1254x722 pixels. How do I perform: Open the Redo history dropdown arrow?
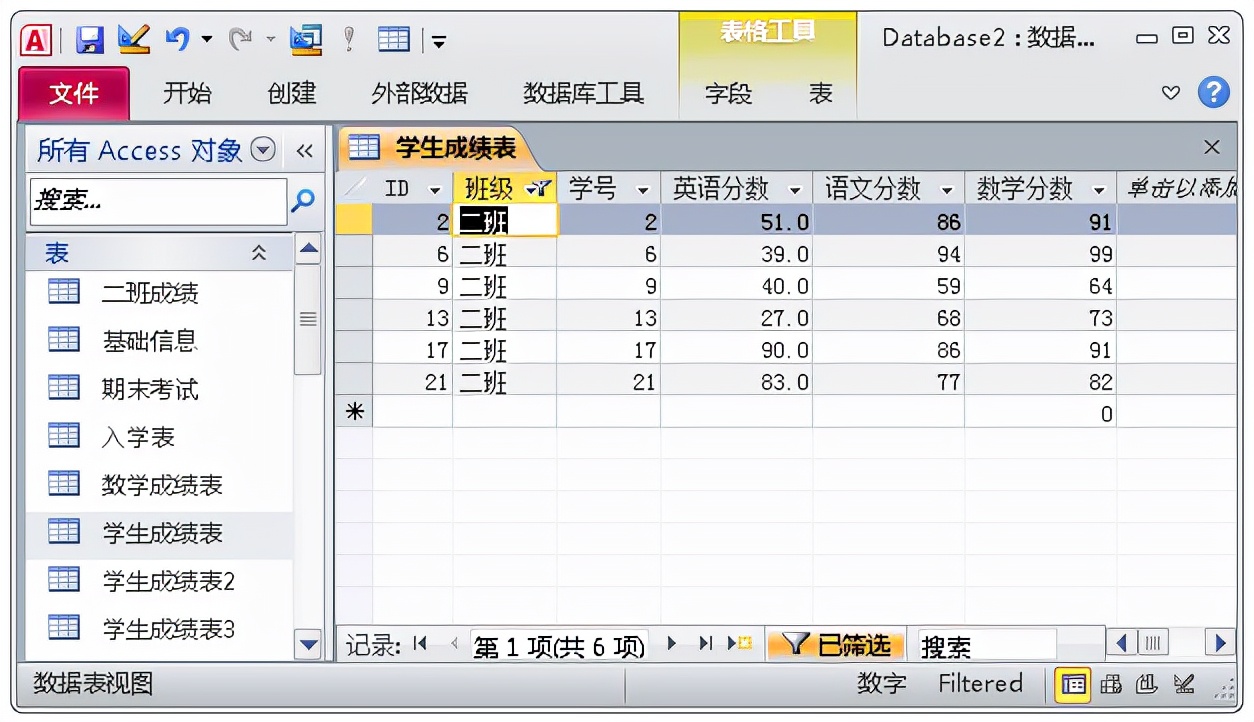point(270,40)
